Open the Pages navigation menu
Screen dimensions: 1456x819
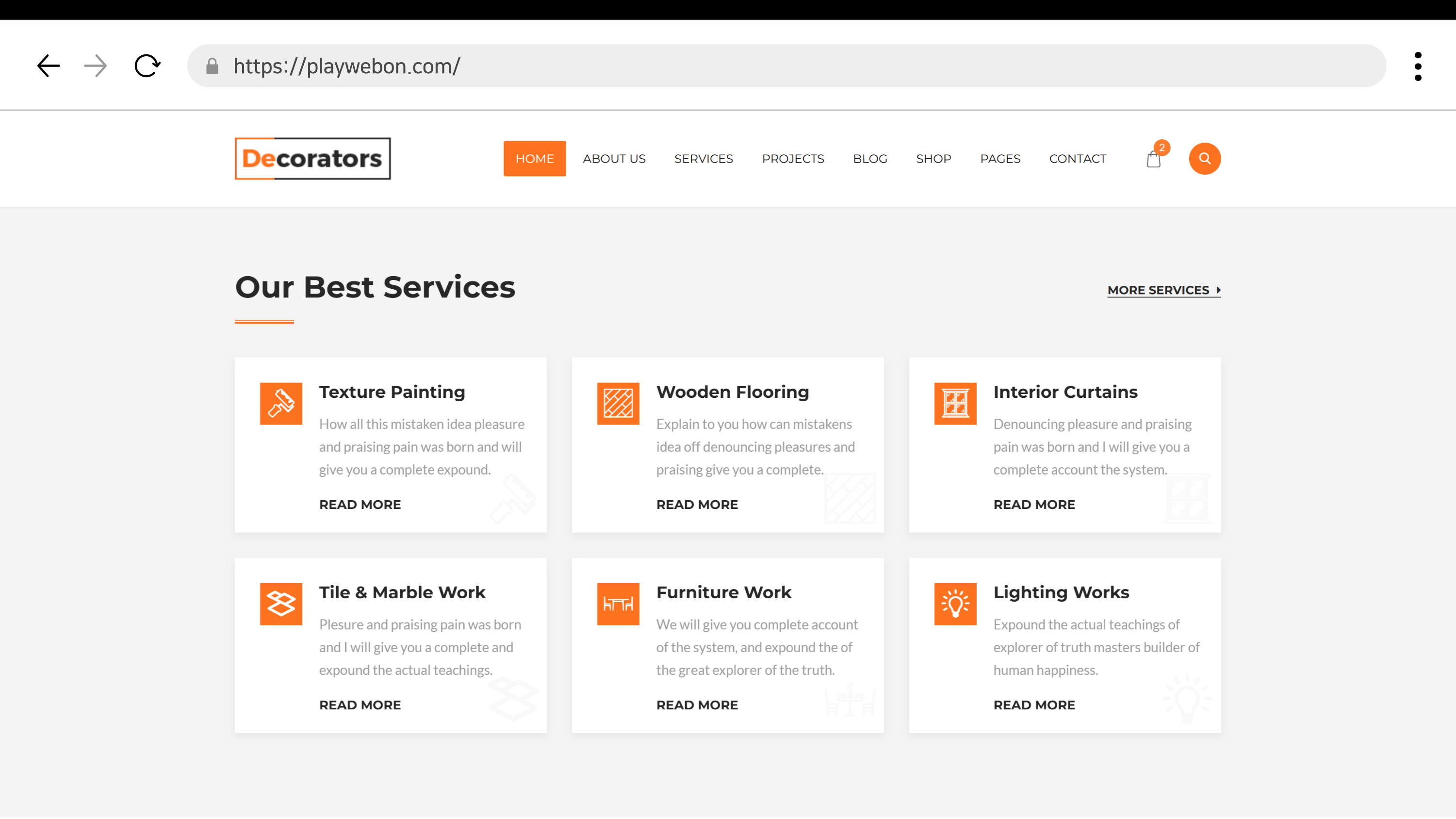1000,159
